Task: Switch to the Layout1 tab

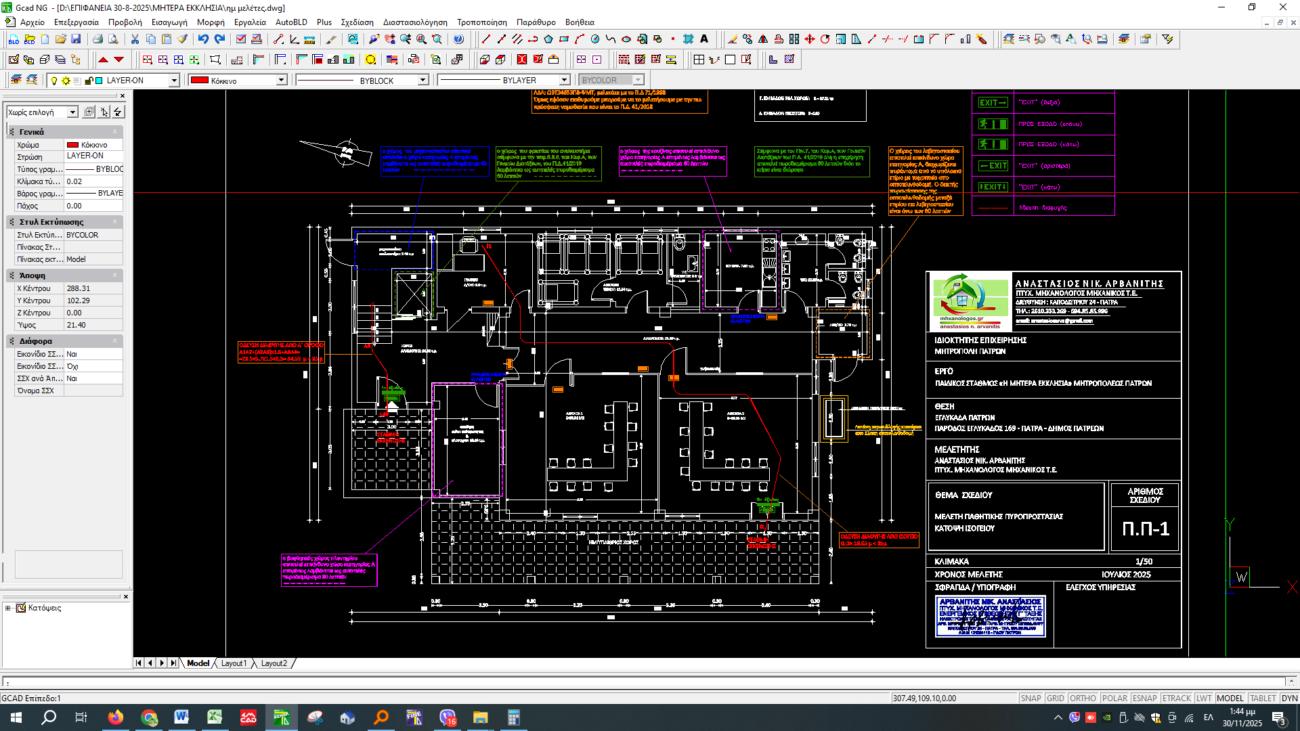Action: [233, 663]
